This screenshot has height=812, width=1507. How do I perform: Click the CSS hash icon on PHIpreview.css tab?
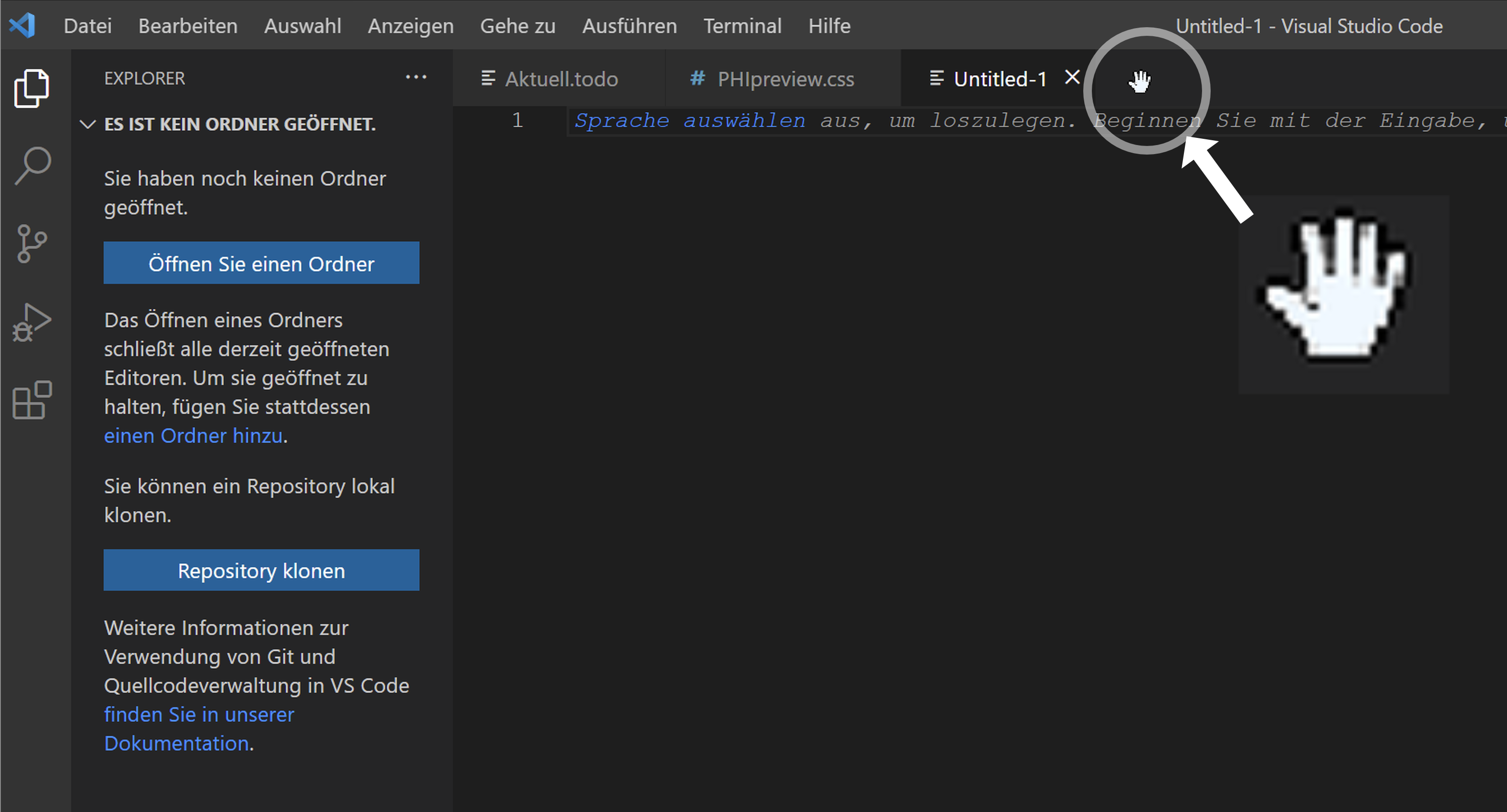coord(697,78)
